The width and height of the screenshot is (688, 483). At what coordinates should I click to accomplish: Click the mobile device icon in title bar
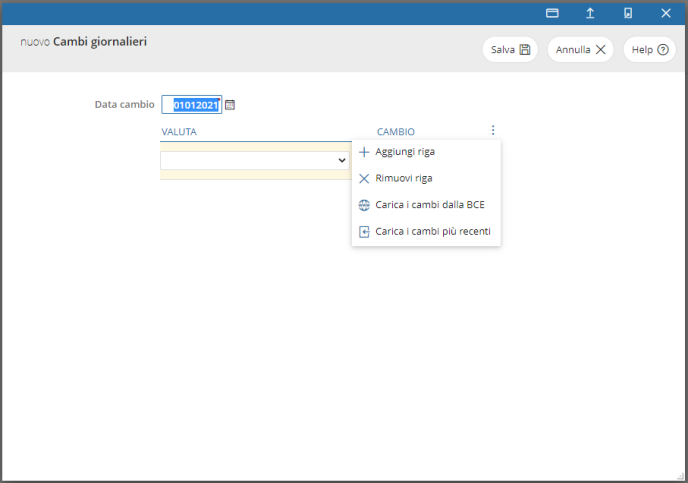click(x=628, y=13)
